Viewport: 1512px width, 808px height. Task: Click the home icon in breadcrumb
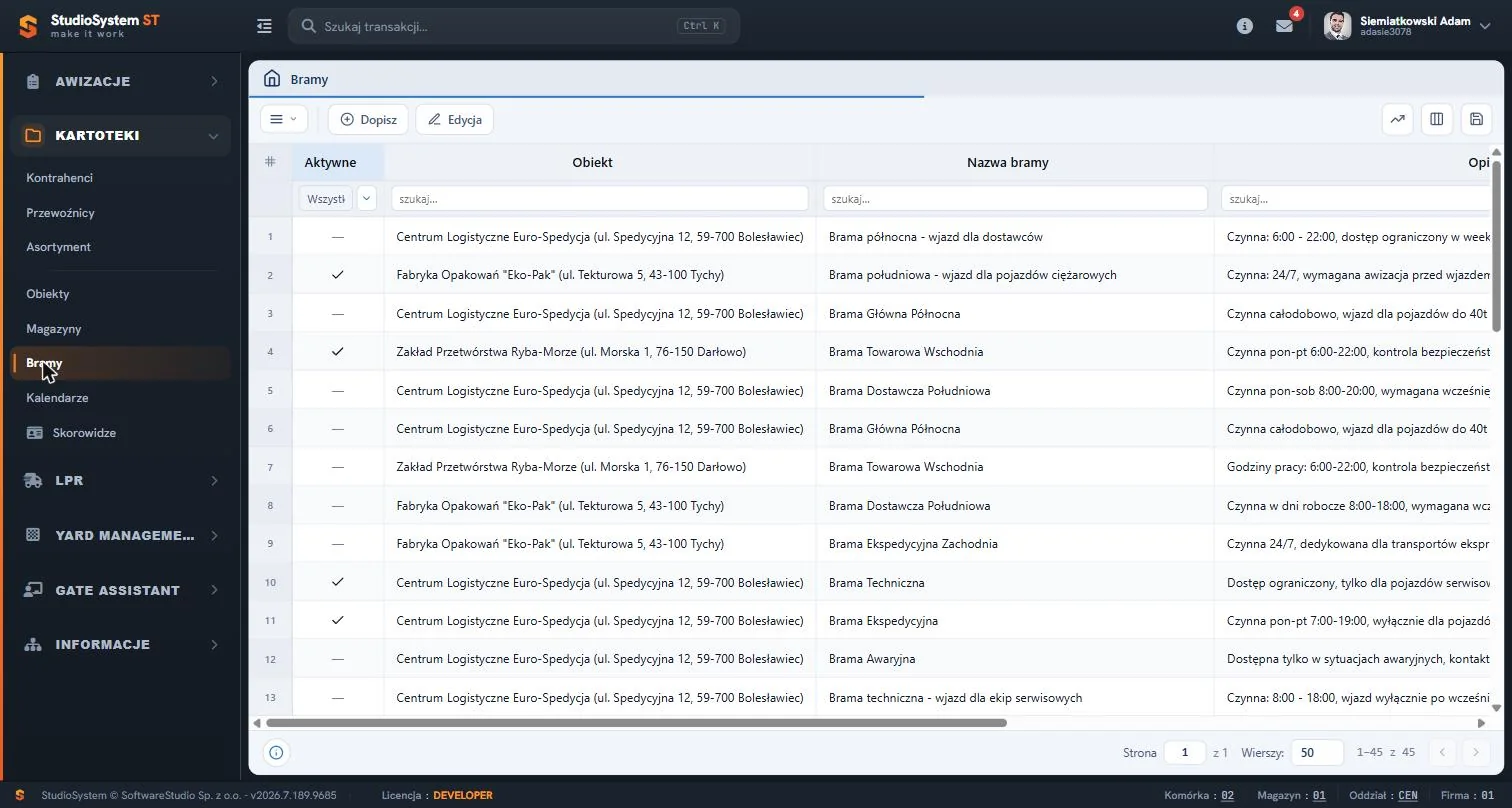[272, 78]
